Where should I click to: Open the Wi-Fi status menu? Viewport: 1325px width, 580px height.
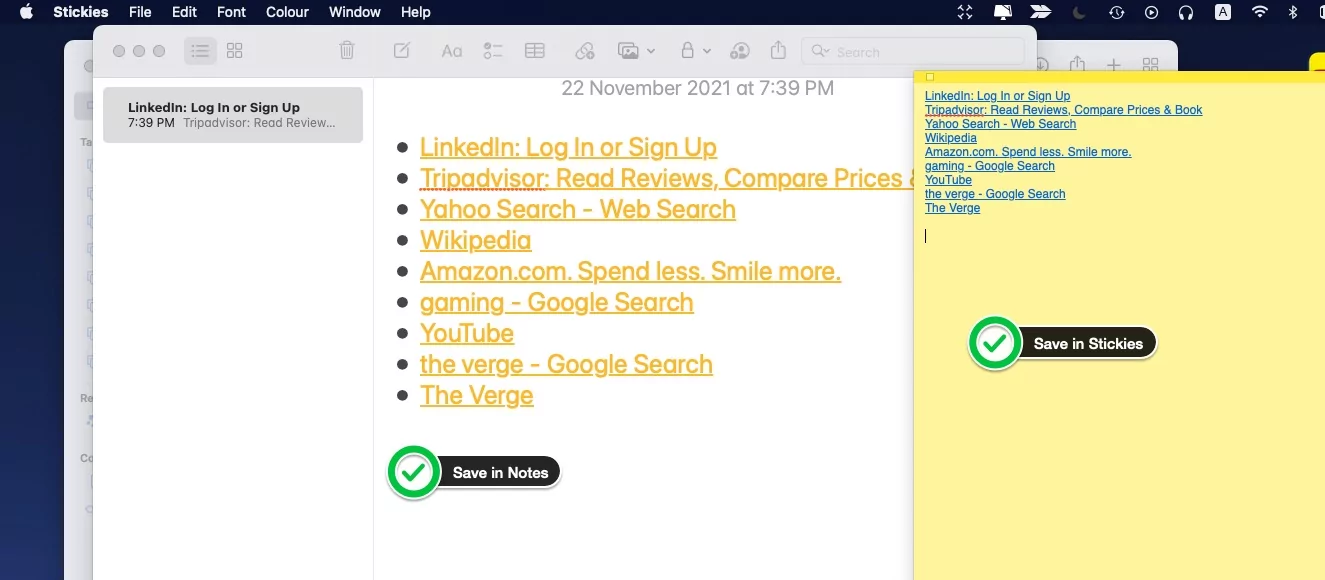coord(1260,12)
